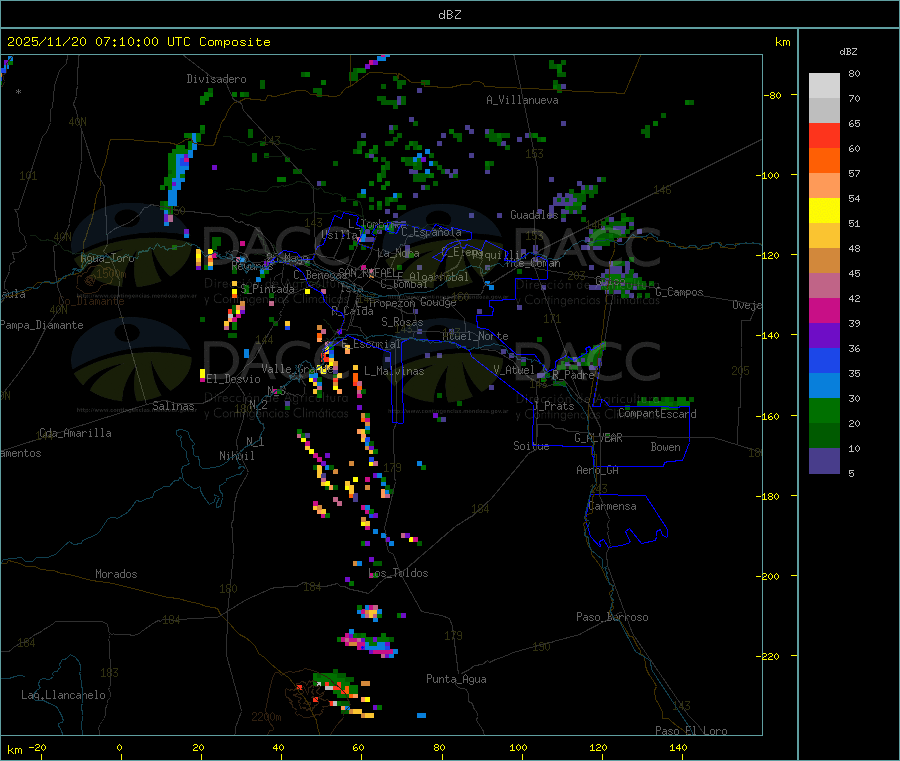Click the Divisadero map label

pos(216,79)
